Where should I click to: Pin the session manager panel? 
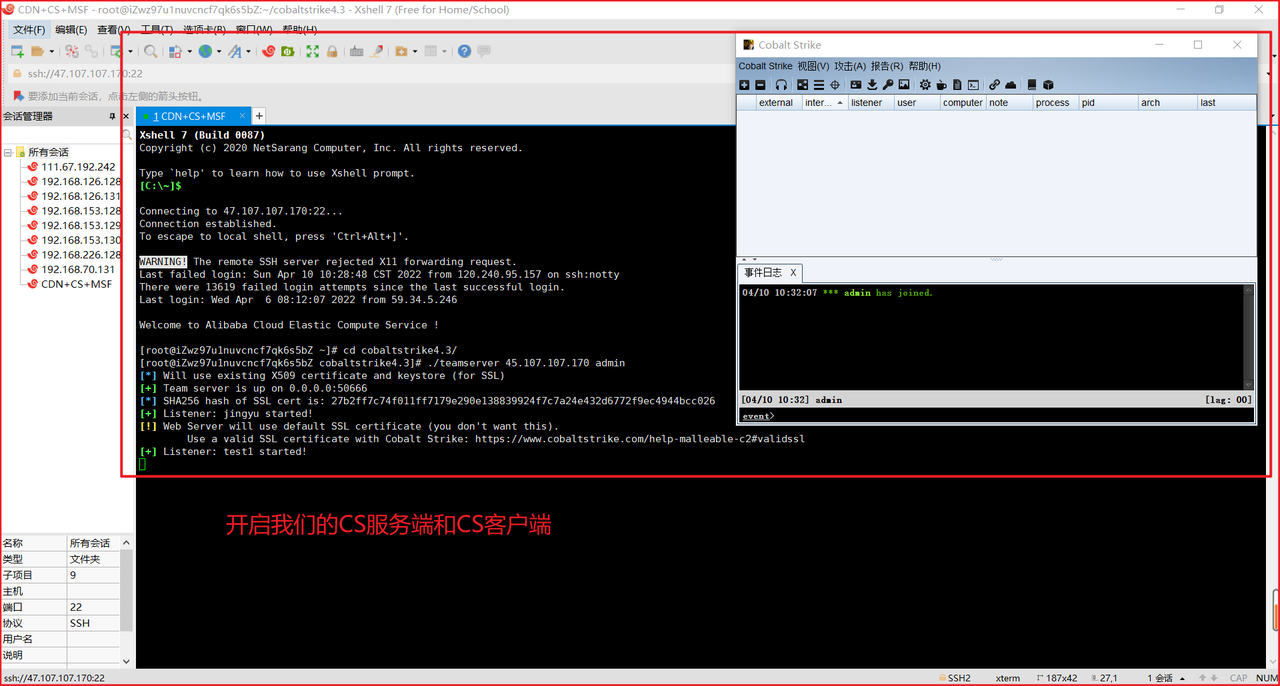113,117
